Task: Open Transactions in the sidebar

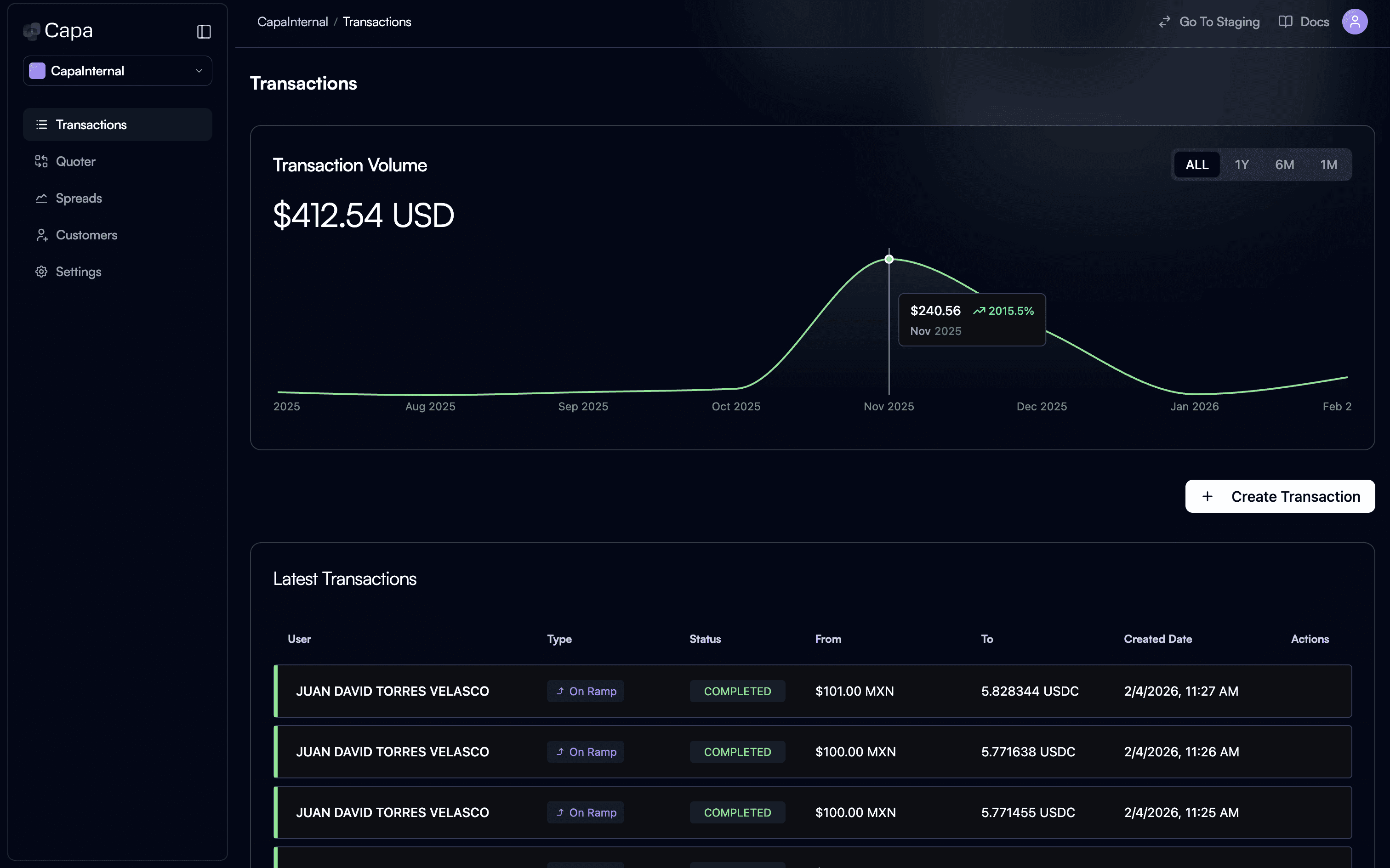Action: (91, 125)
